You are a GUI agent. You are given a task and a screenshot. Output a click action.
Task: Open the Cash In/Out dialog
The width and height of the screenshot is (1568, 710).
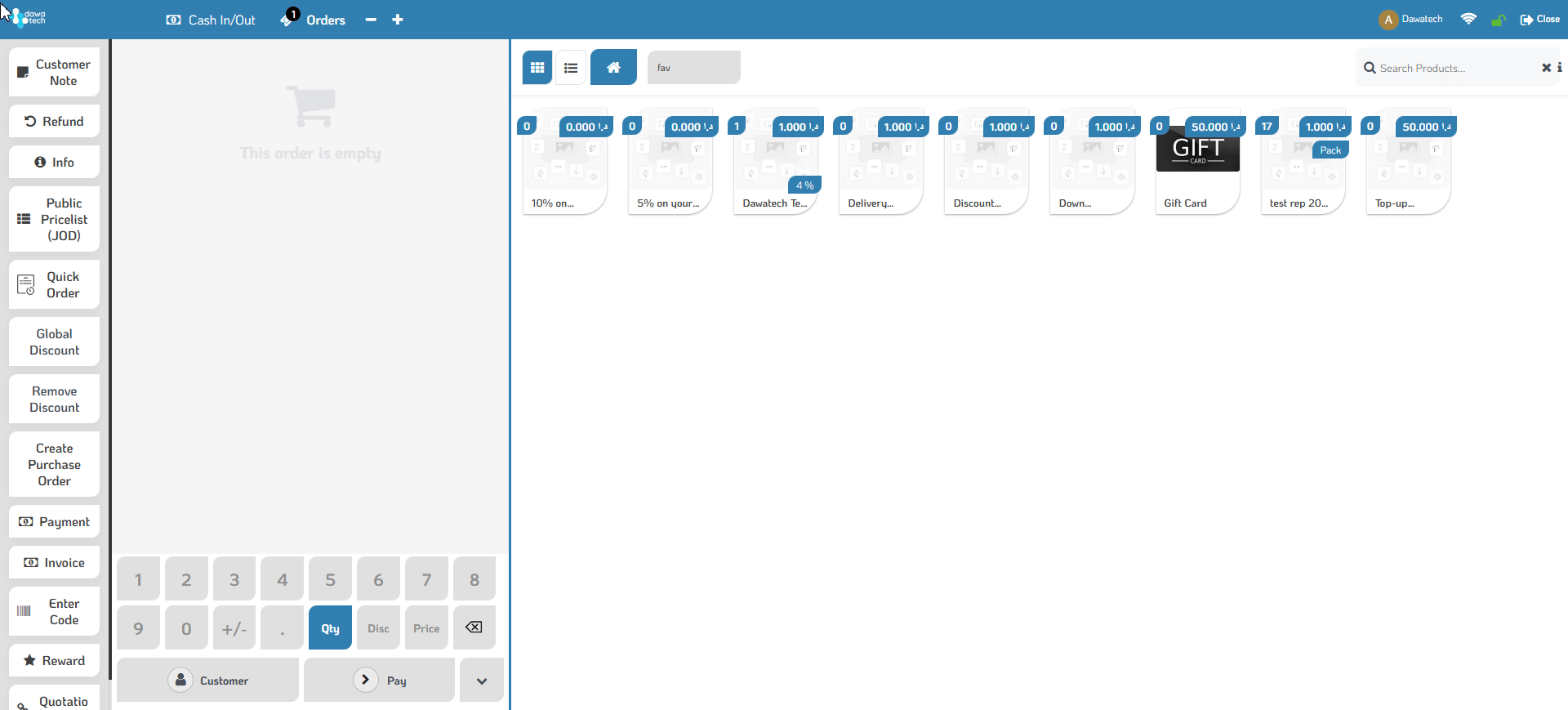click(x=211, y=20)
